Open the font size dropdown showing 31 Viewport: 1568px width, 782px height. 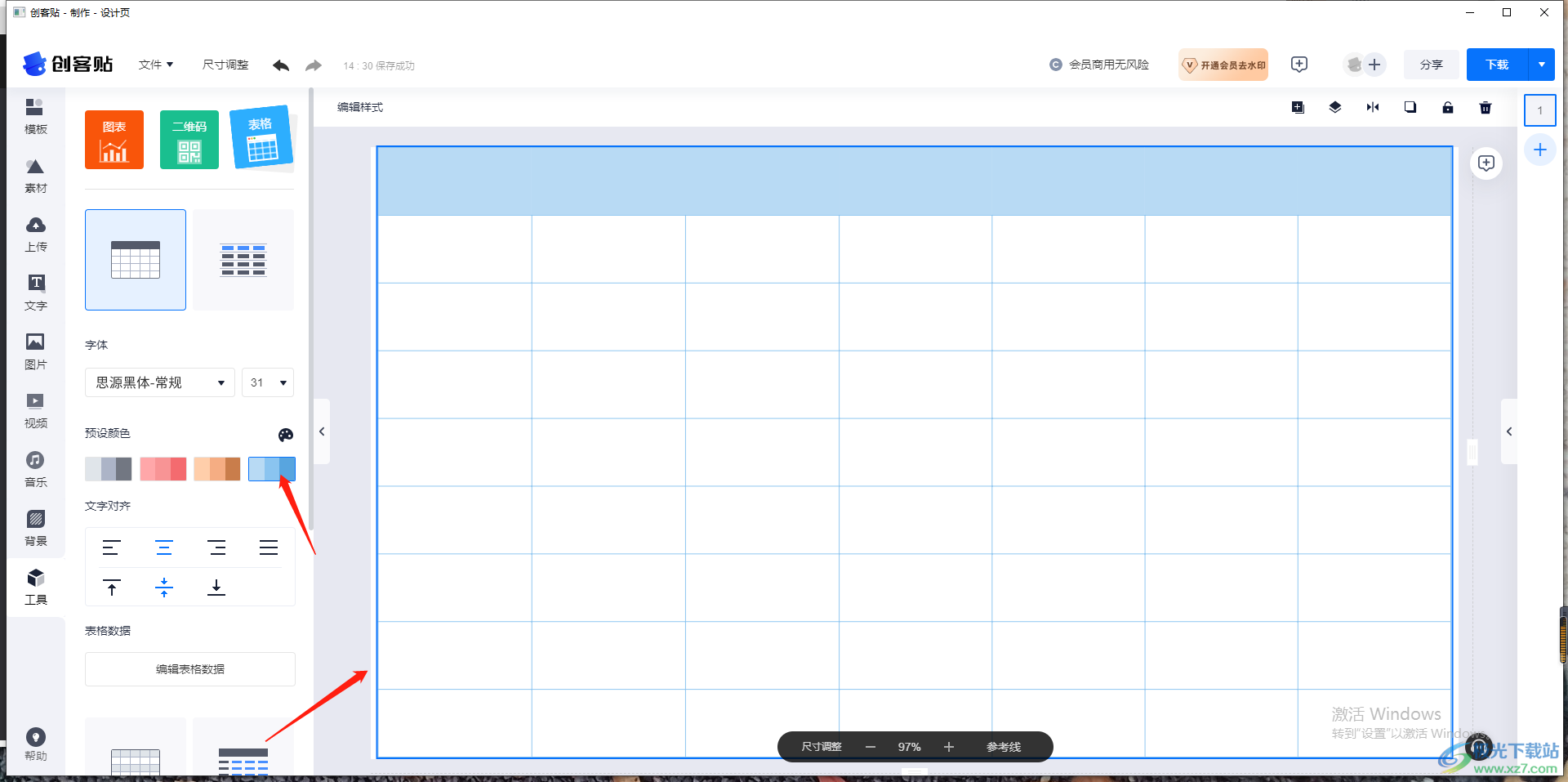pyautogui.click(x=268, y=382)
